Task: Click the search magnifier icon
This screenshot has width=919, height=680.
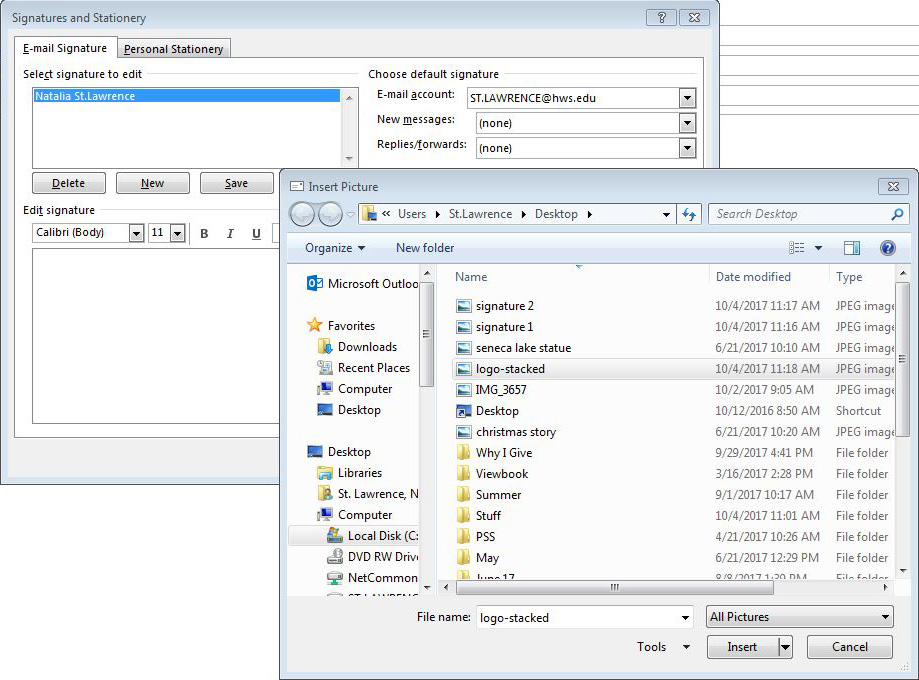Action: coord(897,215)
